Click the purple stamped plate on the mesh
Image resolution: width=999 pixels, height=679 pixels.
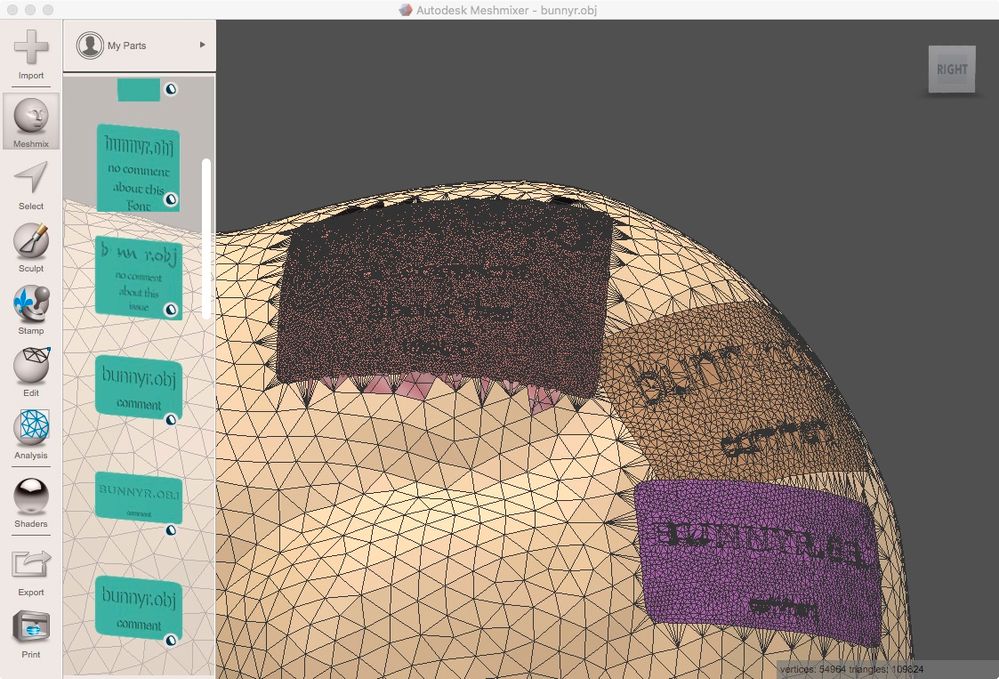(758, 561)
